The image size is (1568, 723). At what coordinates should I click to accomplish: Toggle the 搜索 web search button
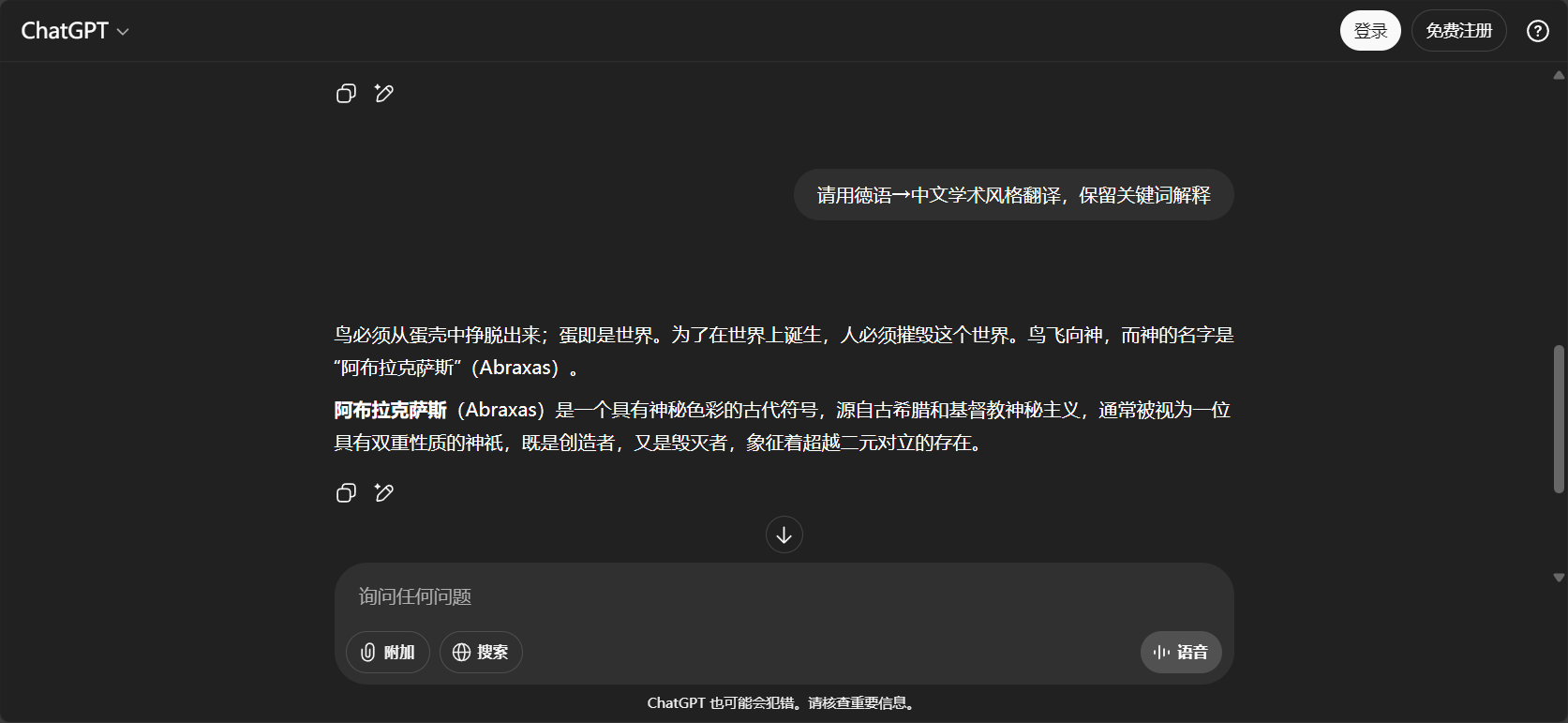(481, 652)
